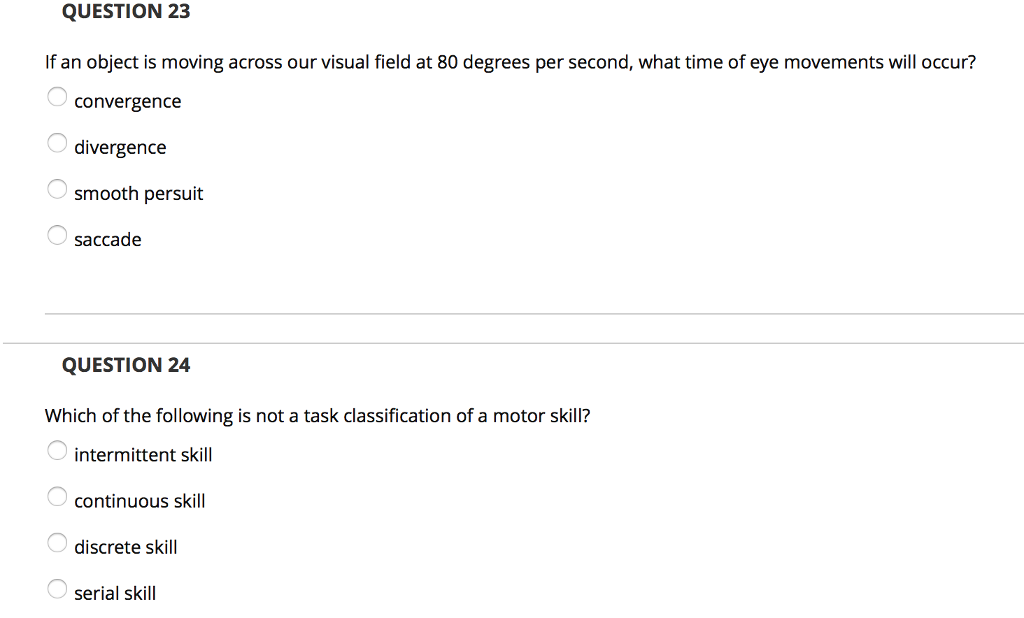Click the intermittent skill answer label
This screenshot has height=618, width=1024.
[143, 454]
